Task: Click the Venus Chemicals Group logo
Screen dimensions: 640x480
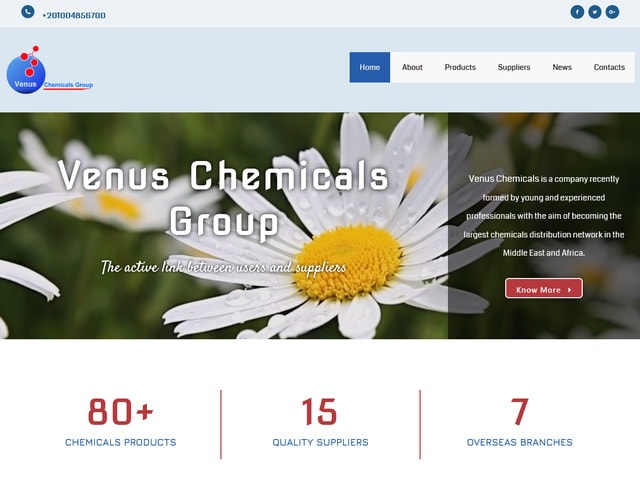Action: tap(50, 70)
